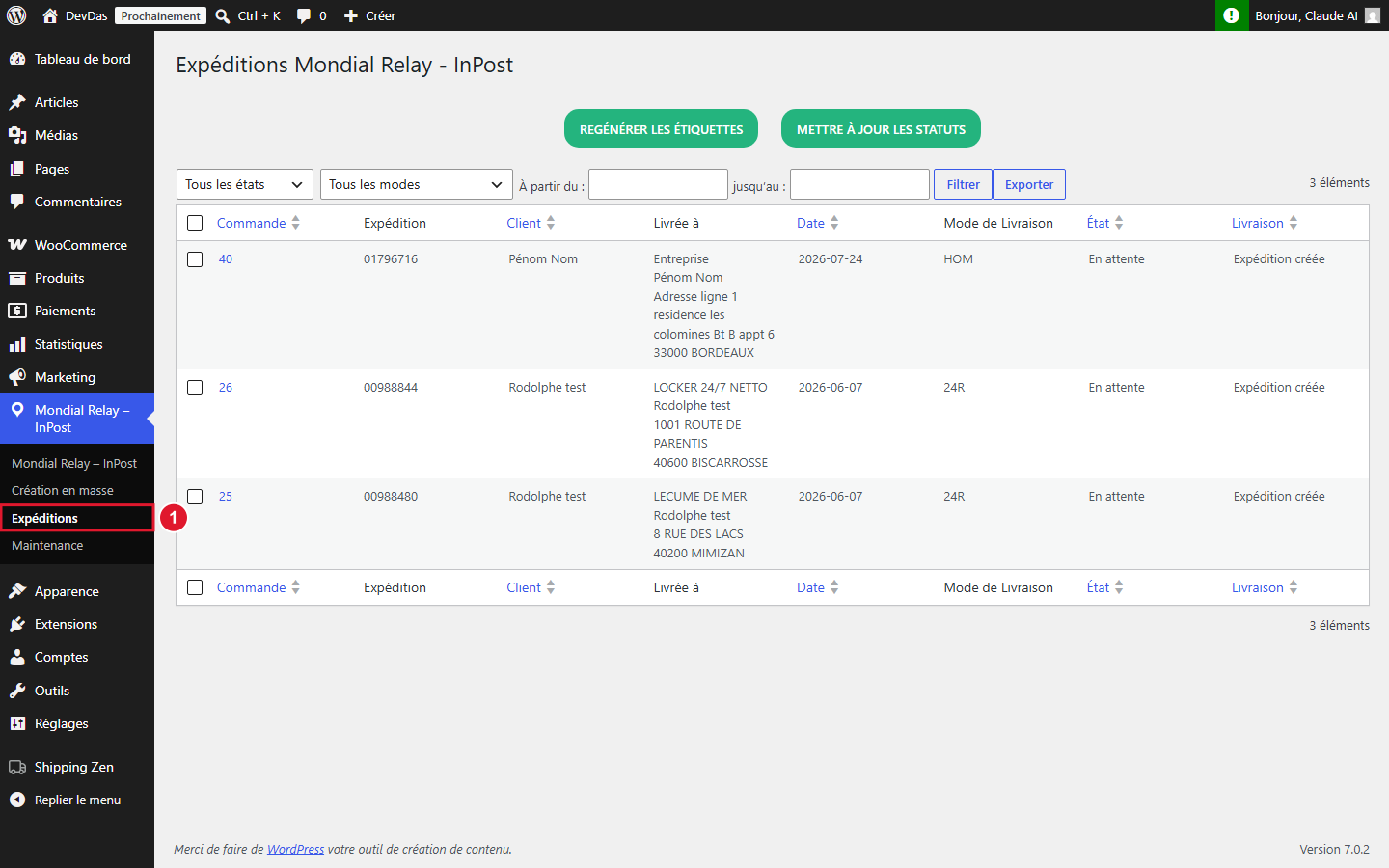Tick the checkbox for order 25

click(195, 497)
